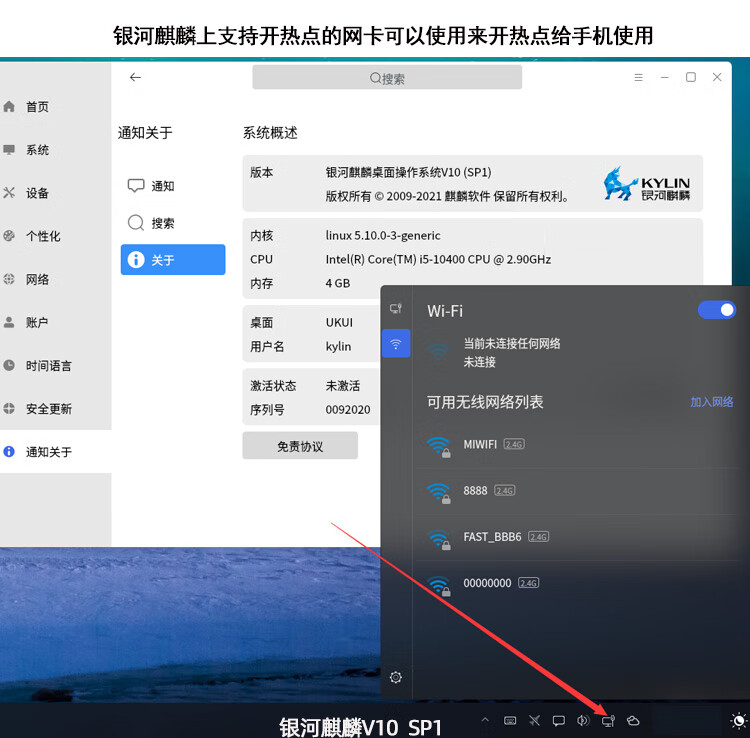Toggle night mode icon in the taskbar corner
The image size is (750, 738).
[738, 720]
